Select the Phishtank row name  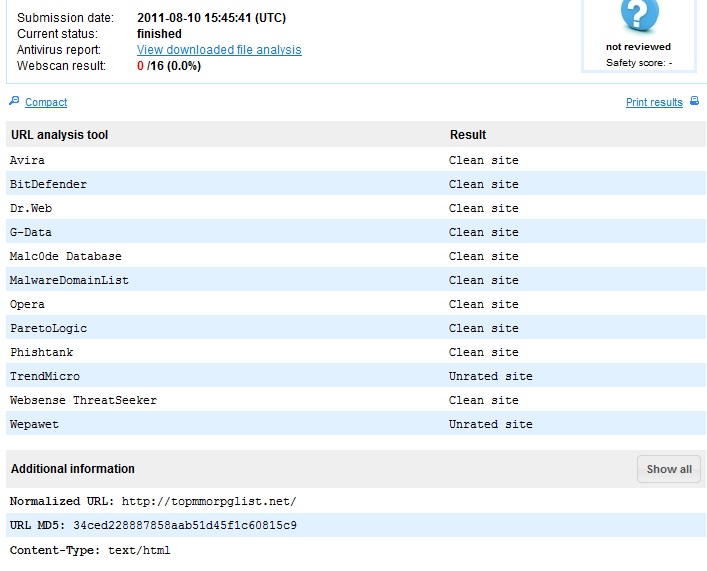click(x=41, y=352)
